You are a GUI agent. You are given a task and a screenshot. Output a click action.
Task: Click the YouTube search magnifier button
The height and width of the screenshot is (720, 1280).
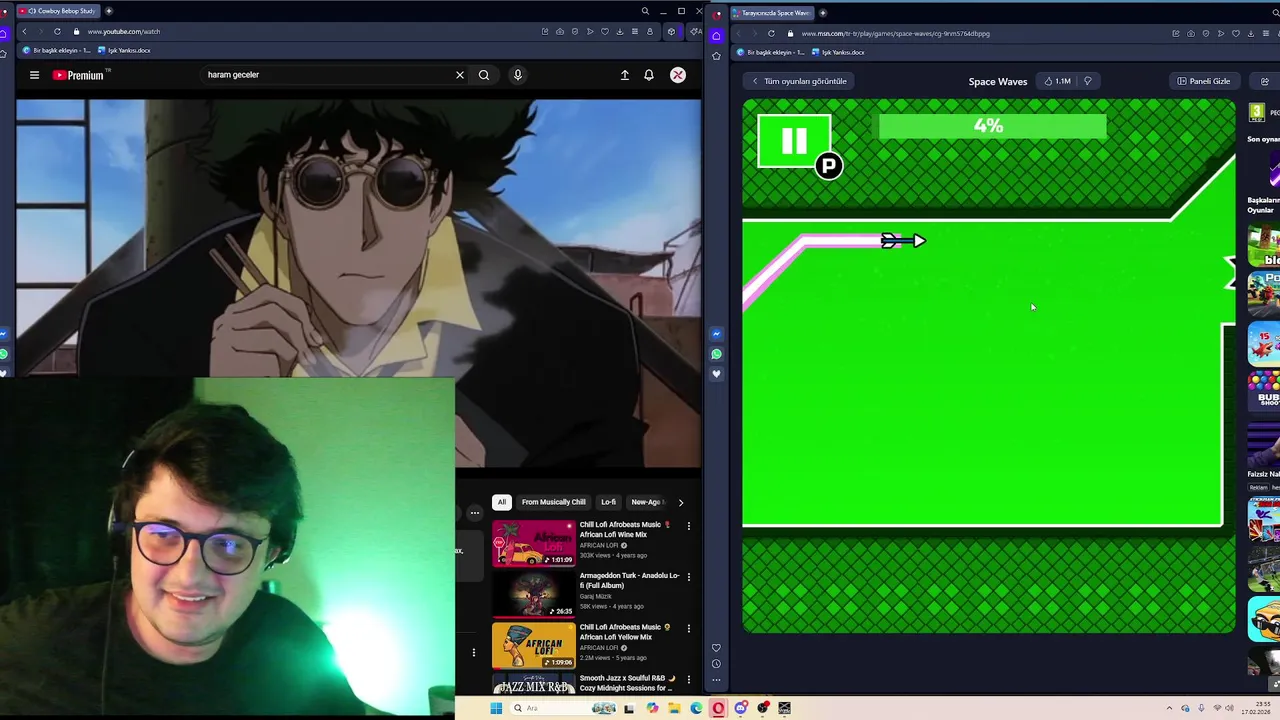click(484, 75)
